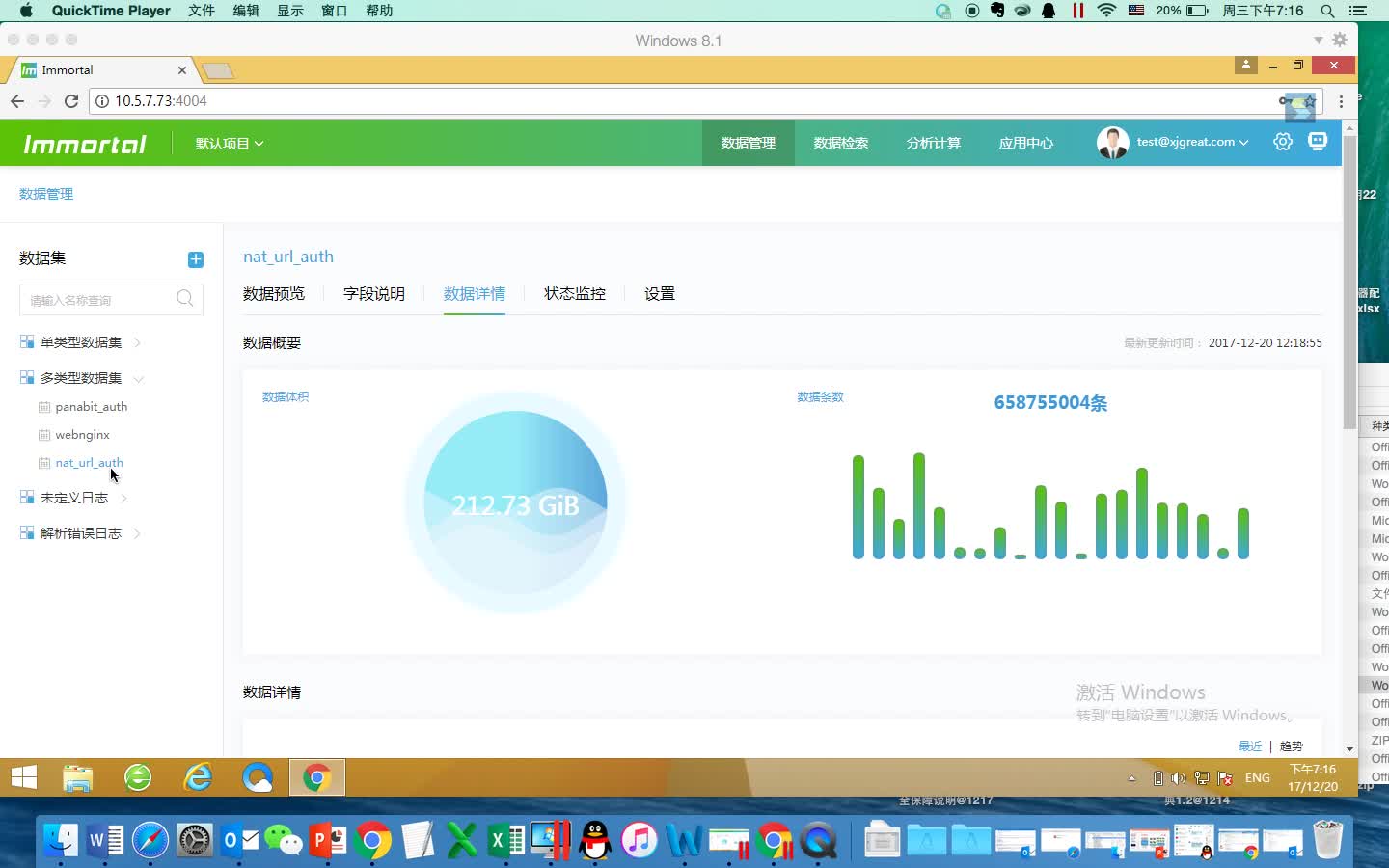
Task: Click dropdown triangle in Windows 8.1 title bar
Action: click(x=1318, y=41)
